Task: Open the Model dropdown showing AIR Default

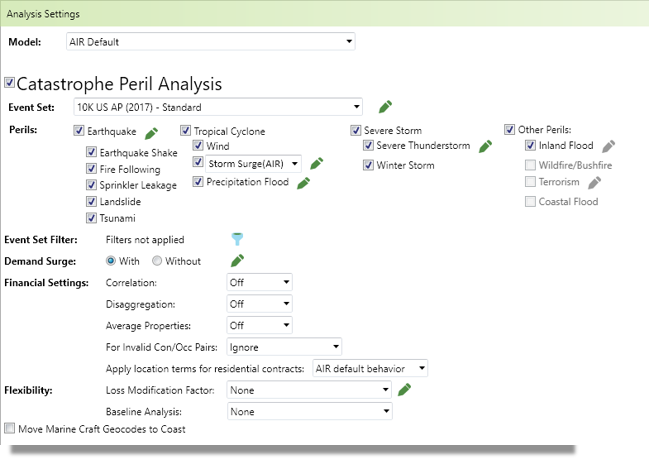Action: click(x=211, y=41)
